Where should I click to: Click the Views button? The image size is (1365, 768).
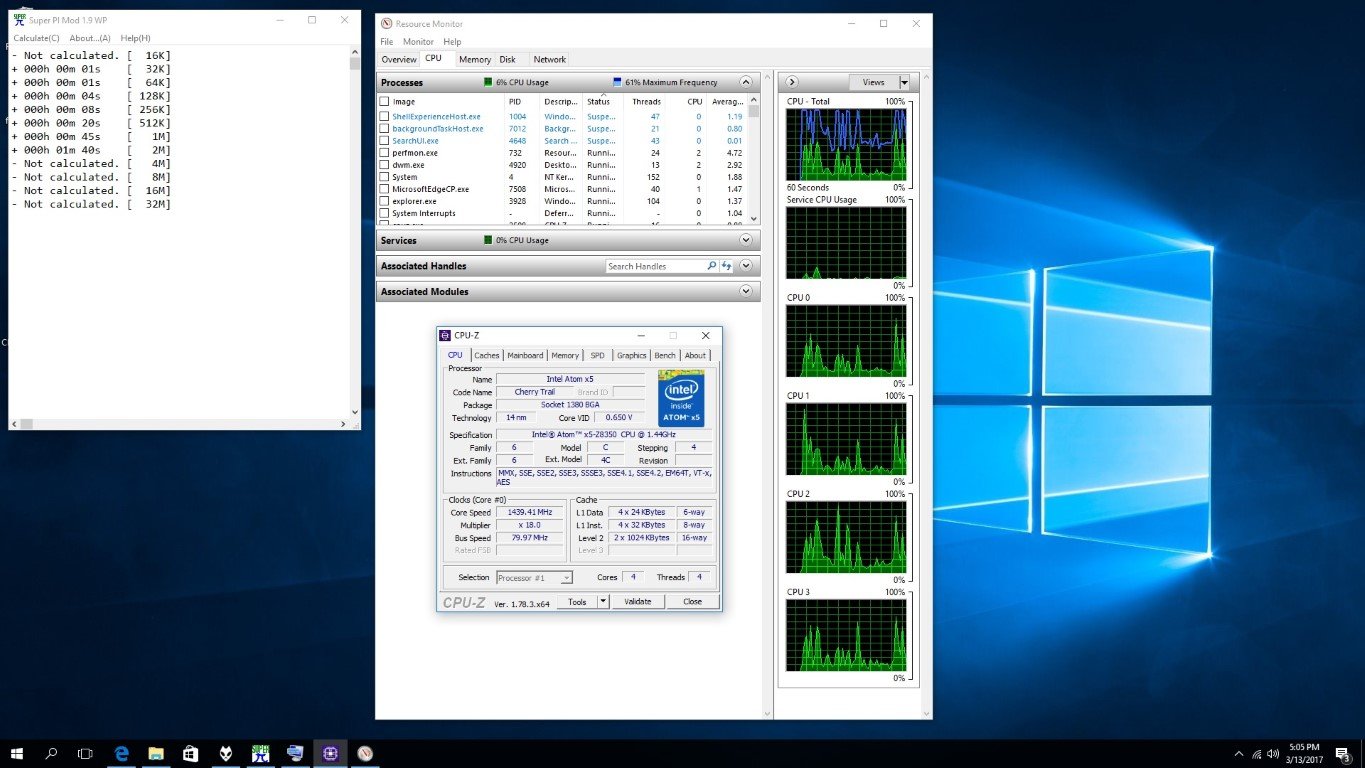click(x=873, y=82)
